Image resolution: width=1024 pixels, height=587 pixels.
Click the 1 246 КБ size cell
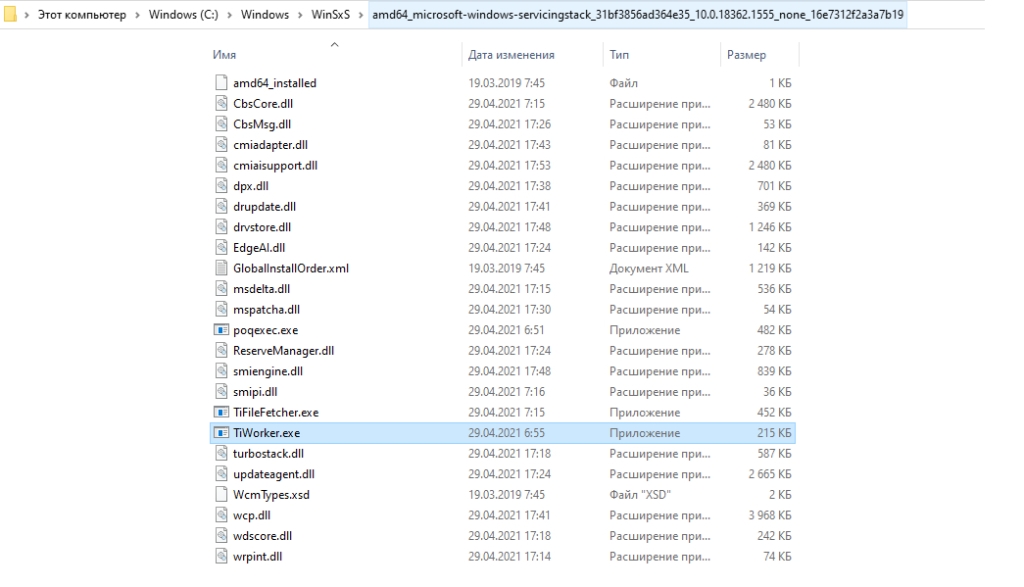tap(769, 227)
